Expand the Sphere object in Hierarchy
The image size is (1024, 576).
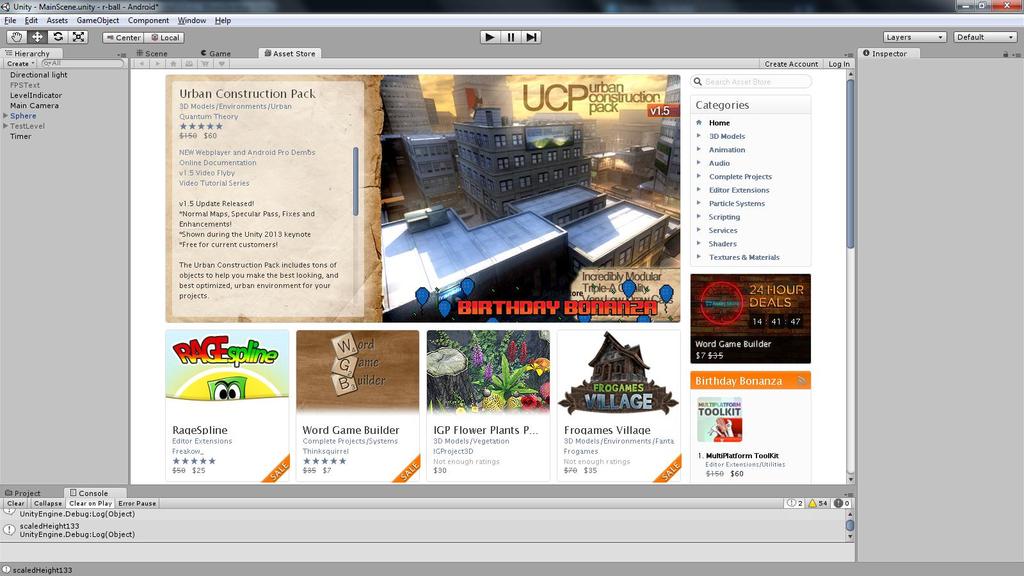tap(5, 116)
